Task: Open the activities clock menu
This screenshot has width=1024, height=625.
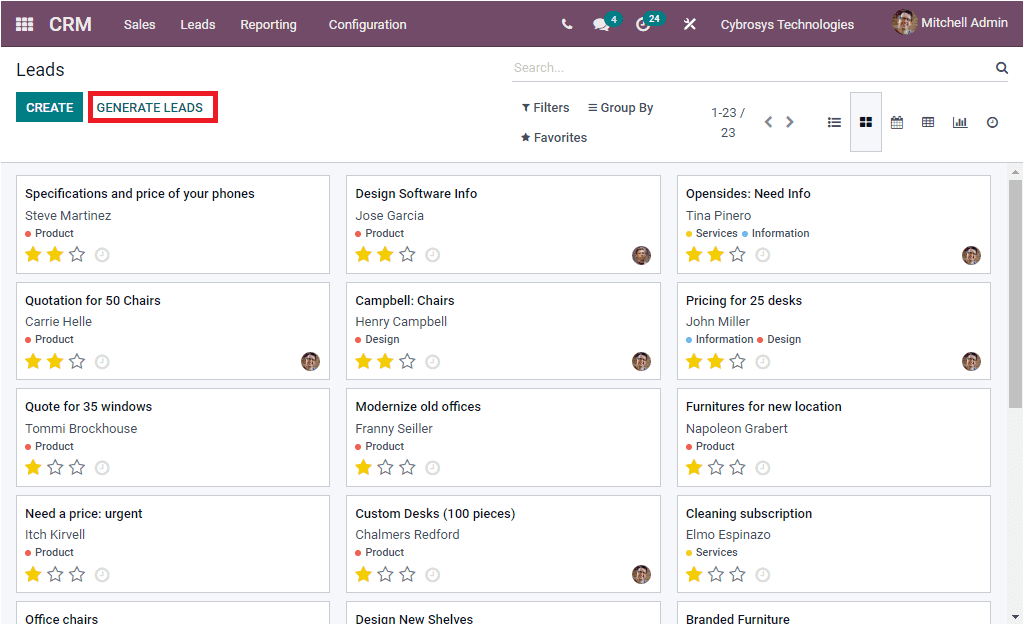Action: pyautogui.click(x=643, y=24)
